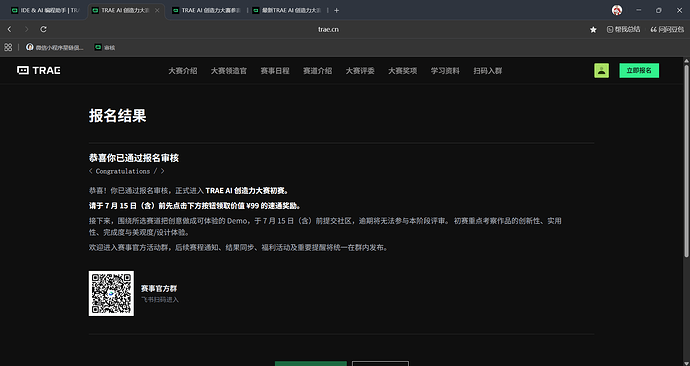Click the trae.cn address bar

click(x=328, y=29)
